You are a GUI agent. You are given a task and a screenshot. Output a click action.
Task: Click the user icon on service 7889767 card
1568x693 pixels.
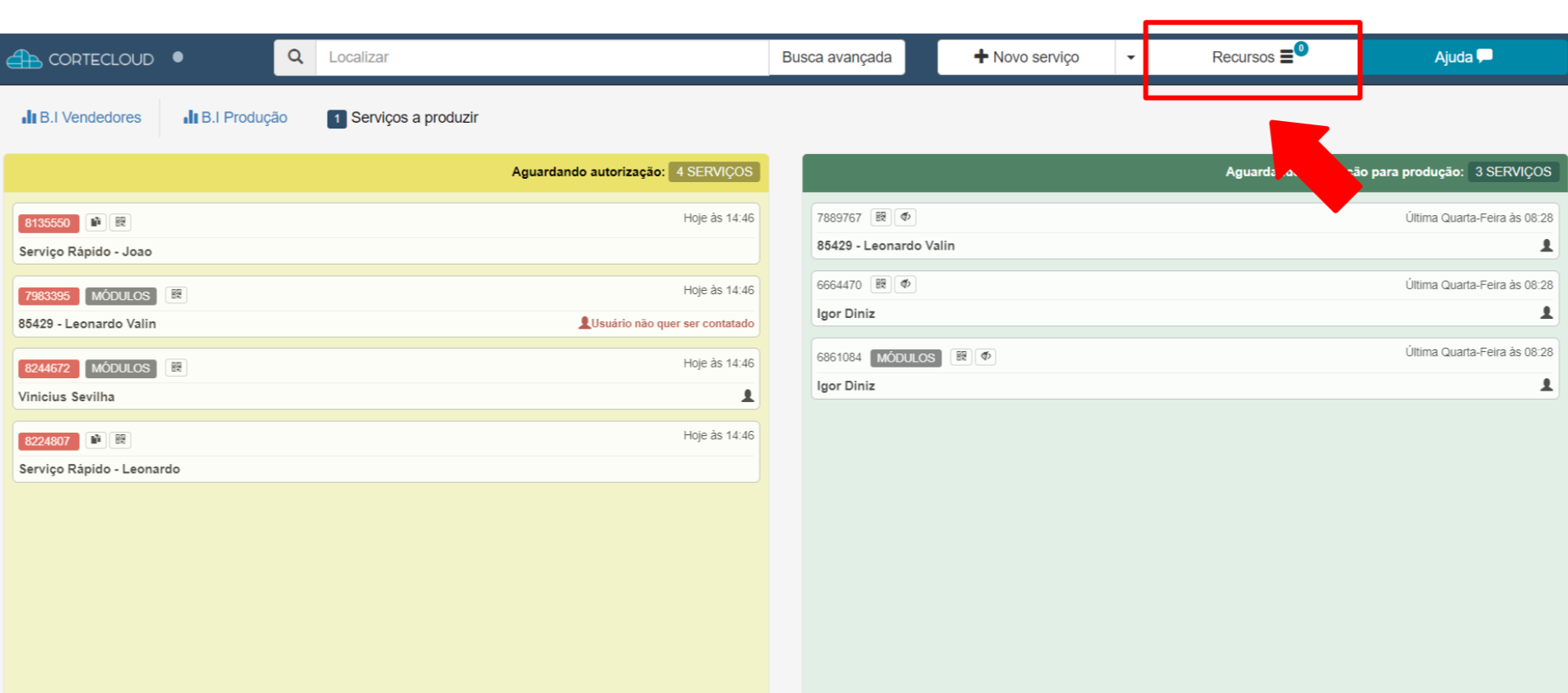click(x=1546, y=245)
